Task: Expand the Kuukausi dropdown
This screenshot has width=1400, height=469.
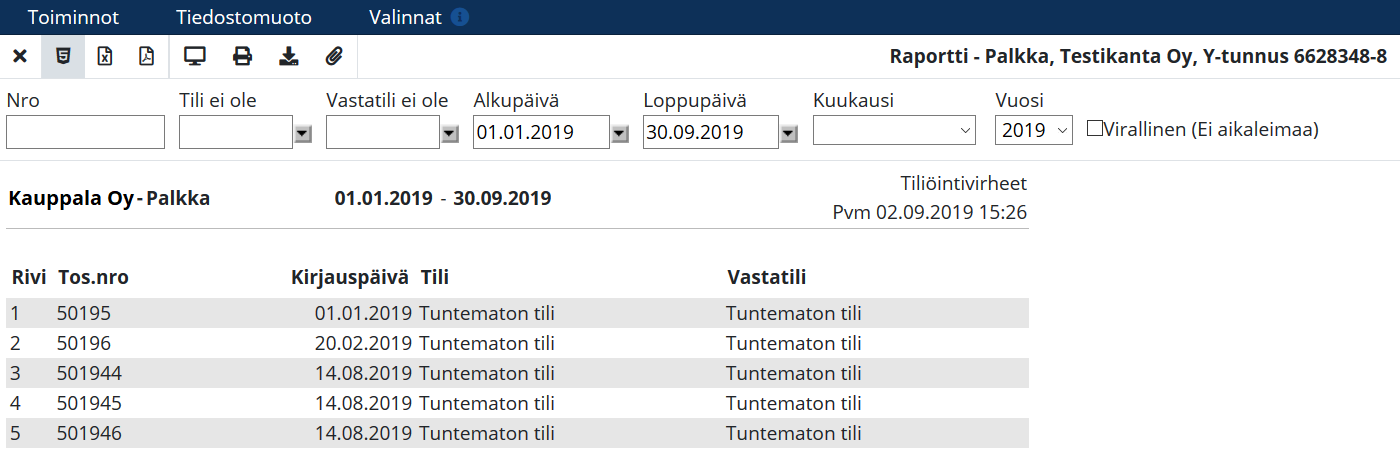Action: click(x=895, y=131)
